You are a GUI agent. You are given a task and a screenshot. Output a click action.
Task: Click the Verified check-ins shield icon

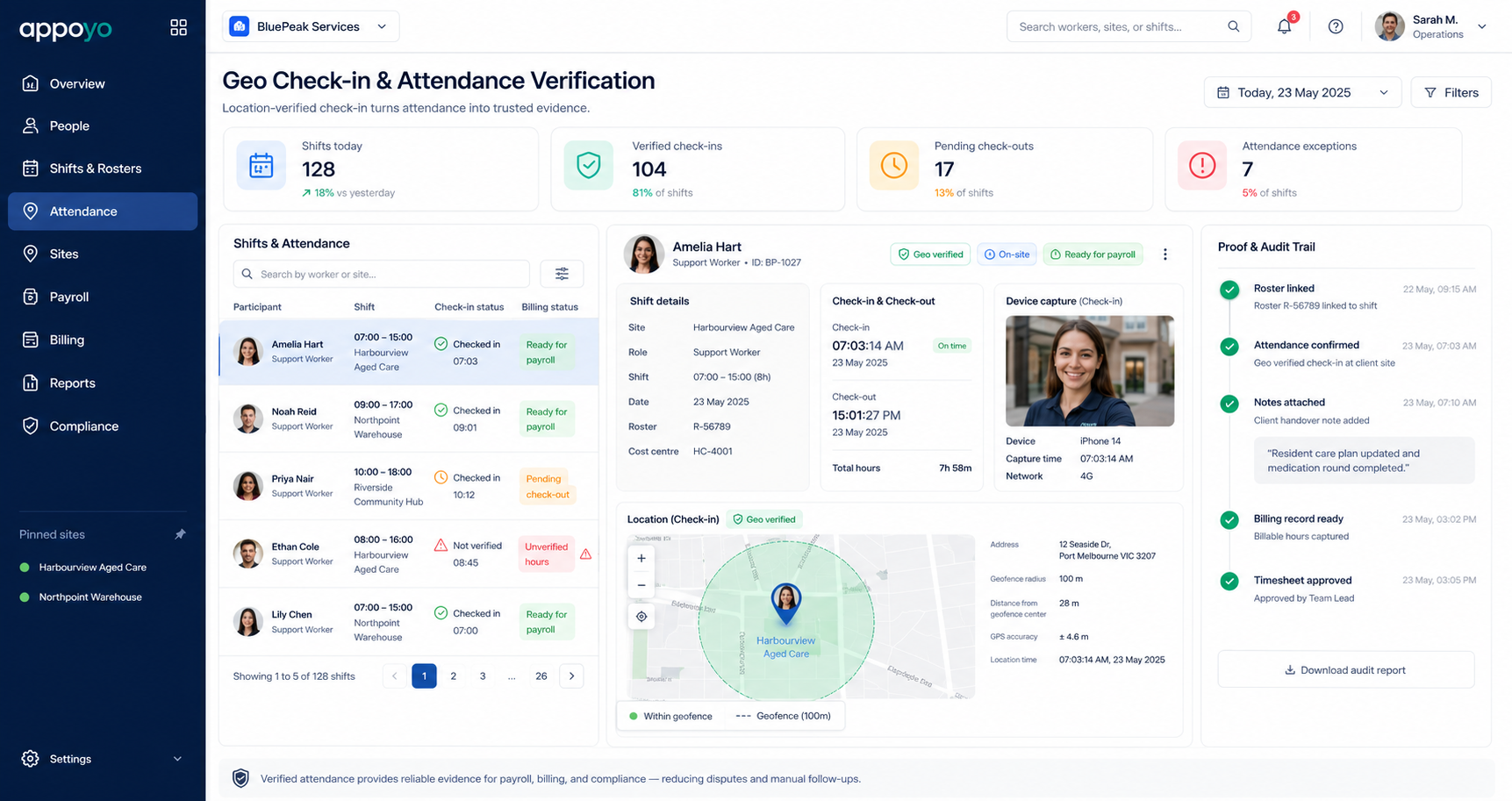(589, 166)
